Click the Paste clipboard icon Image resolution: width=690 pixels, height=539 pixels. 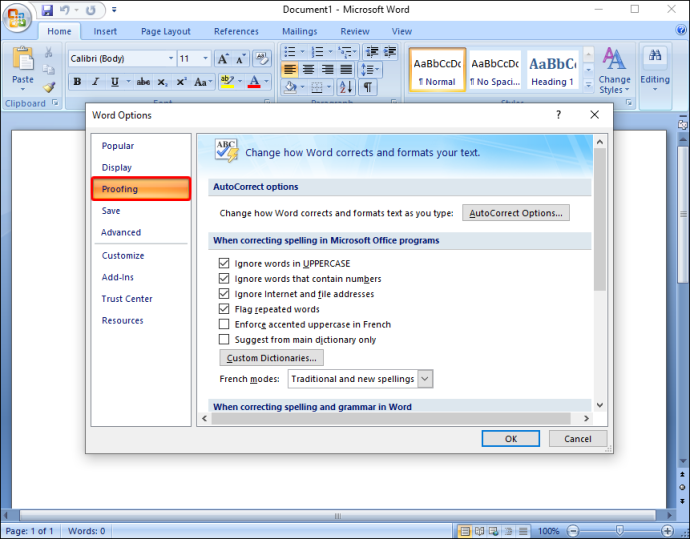tap(23, 59)
